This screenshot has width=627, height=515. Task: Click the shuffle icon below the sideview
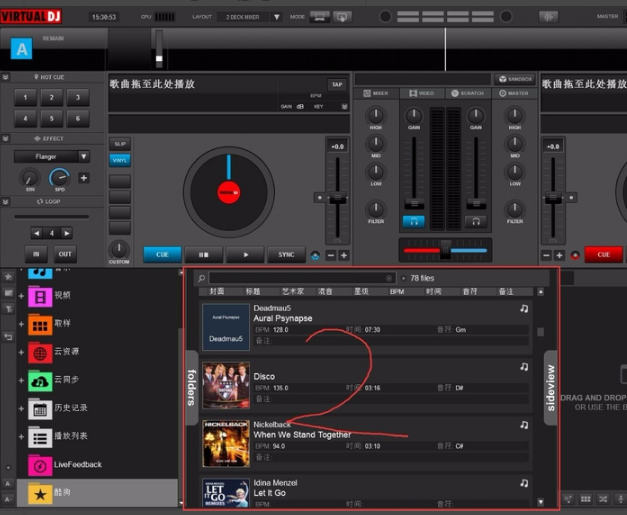point(603,499)
